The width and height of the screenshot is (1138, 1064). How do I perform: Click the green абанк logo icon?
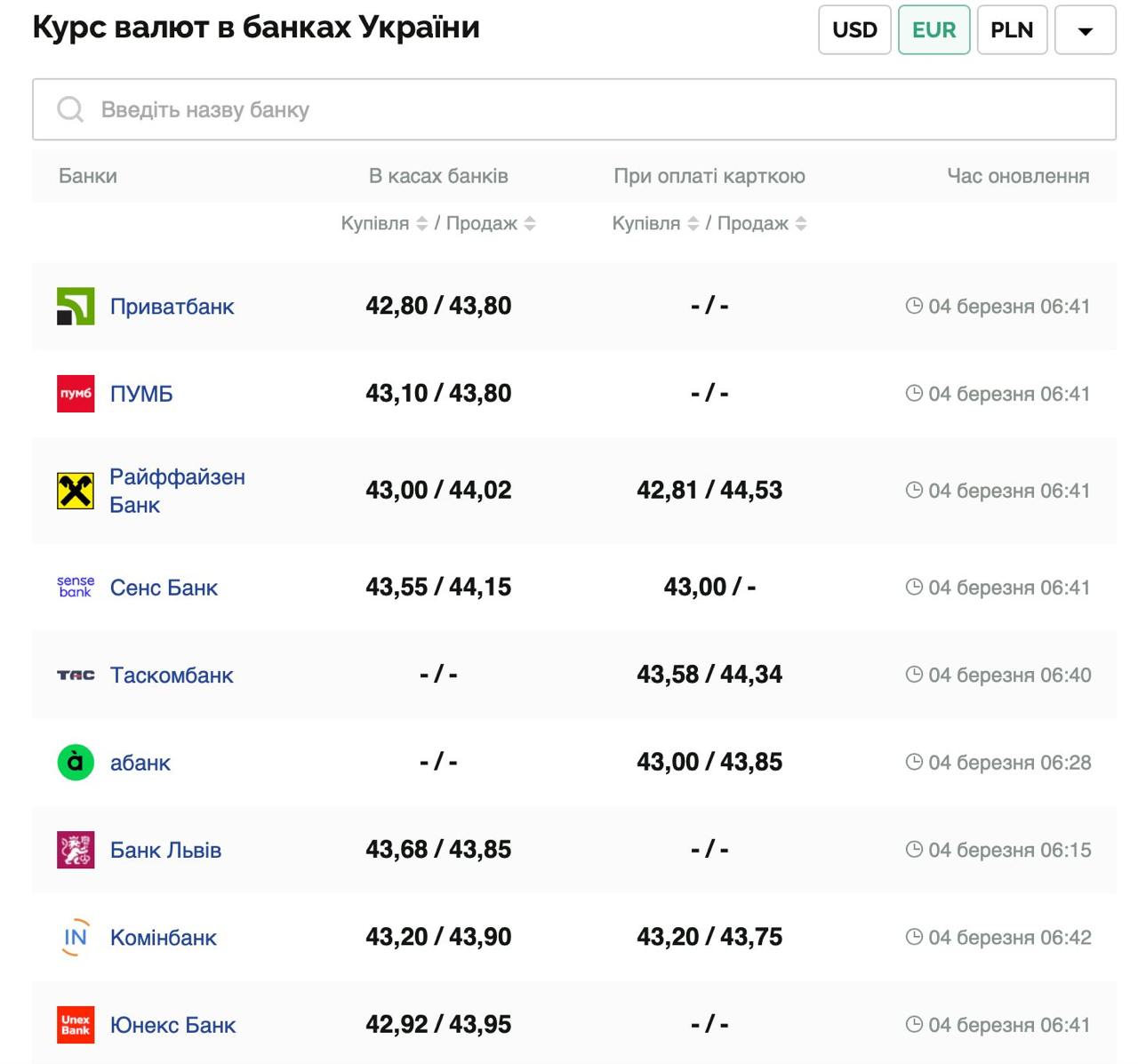tap(76, 763)
